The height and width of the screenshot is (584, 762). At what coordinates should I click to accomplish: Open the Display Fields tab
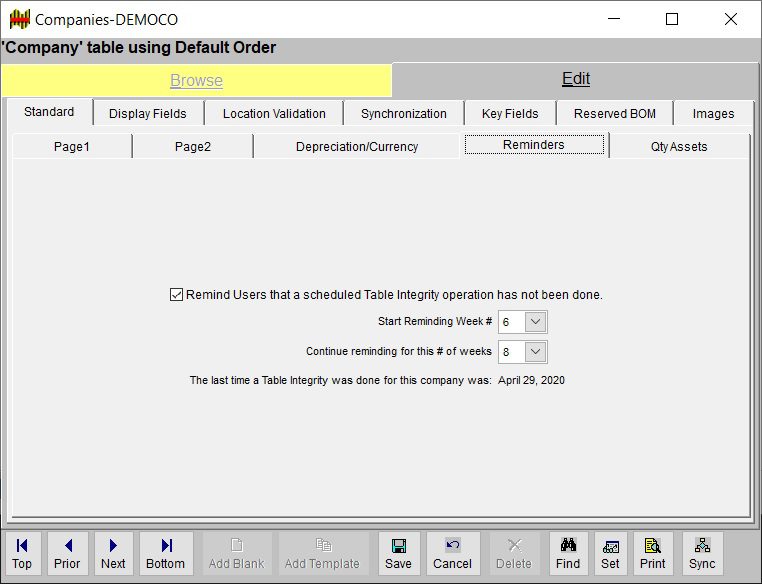click(x=148, y=114)
